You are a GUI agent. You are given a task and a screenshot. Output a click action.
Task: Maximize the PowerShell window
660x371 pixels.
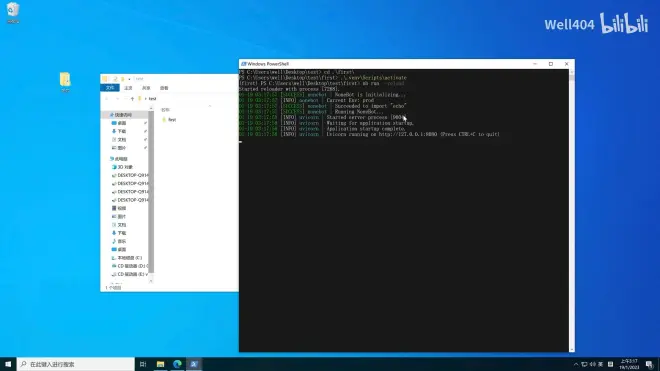(x=551, y=64)
